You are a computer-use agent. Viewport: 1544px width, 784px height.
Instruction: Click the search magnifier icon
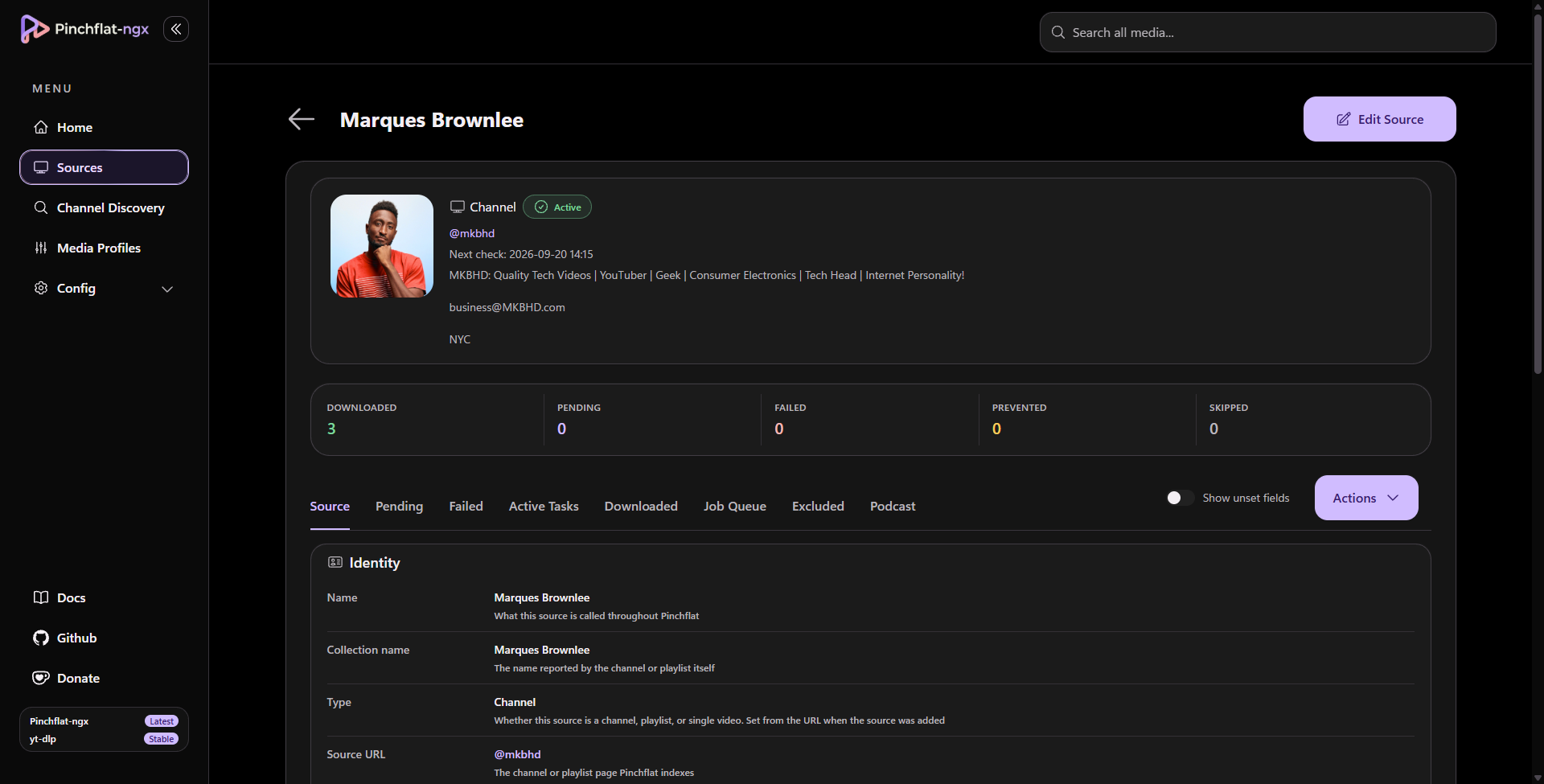[1058, 32]
